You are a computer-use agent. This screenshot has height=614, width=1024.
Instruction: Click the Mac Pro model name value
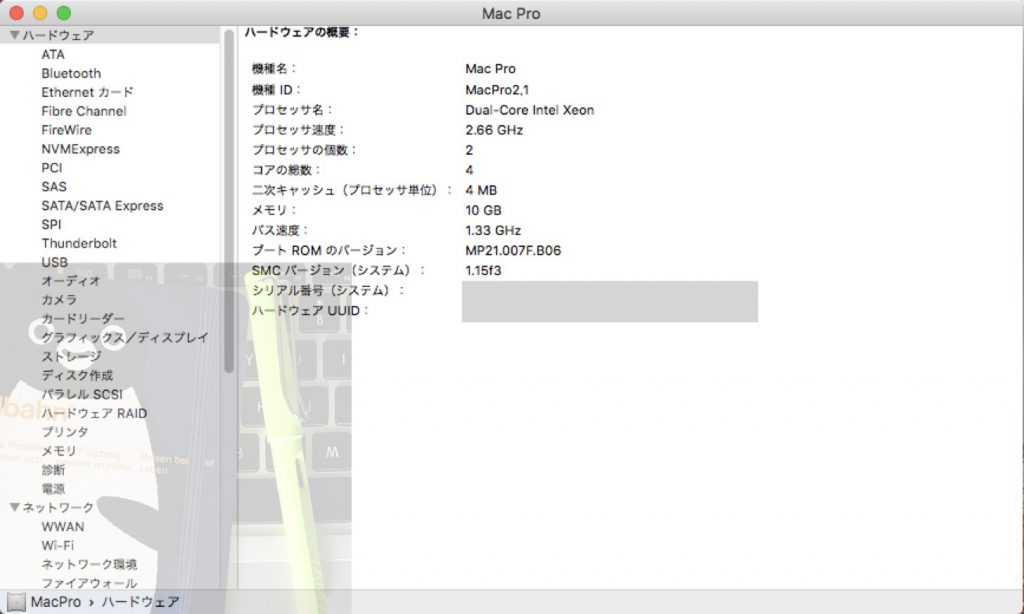[x=490, y=69]
